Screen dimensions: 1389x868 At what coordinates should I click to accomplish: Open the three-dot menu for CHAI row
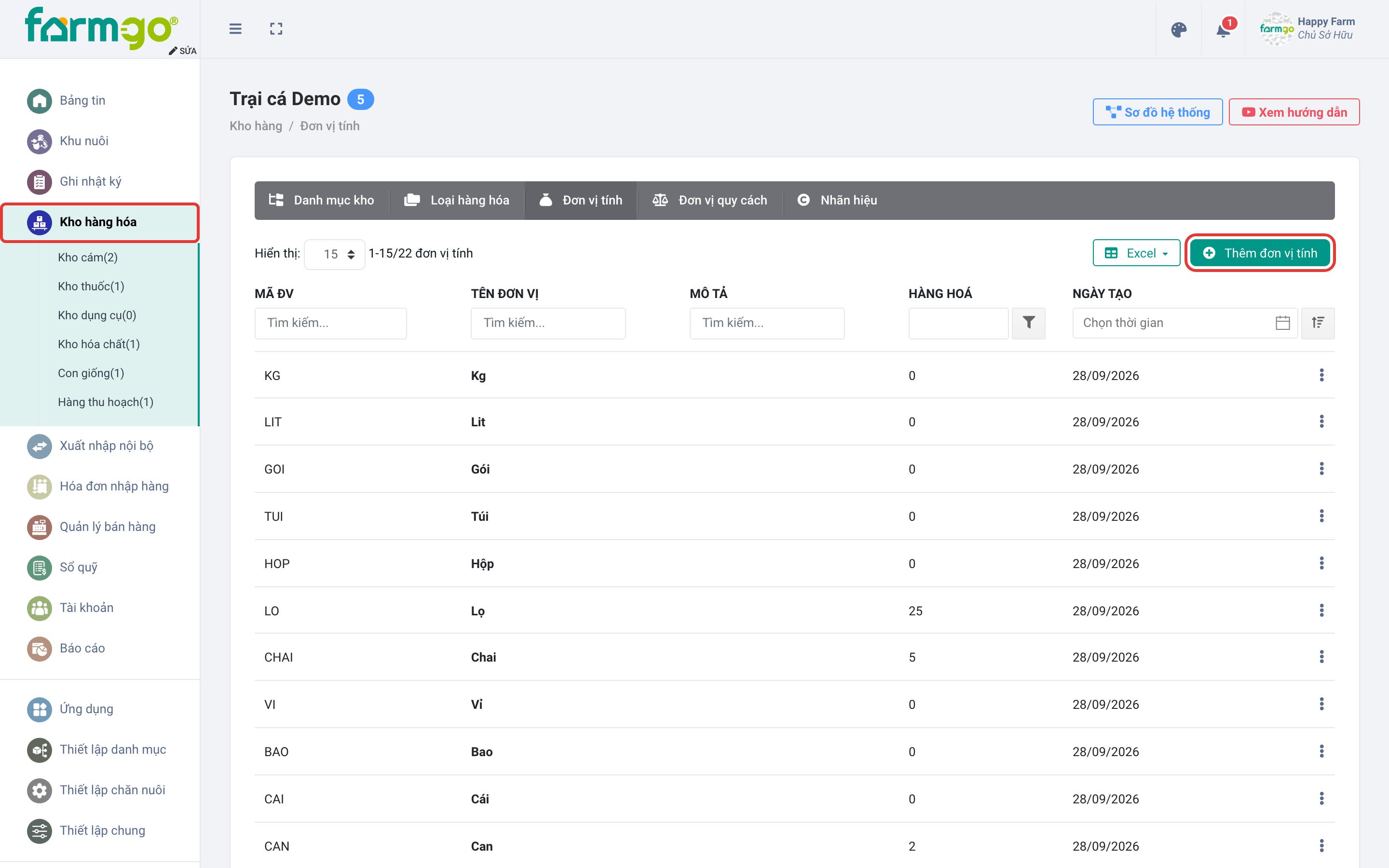[1321, 657]
